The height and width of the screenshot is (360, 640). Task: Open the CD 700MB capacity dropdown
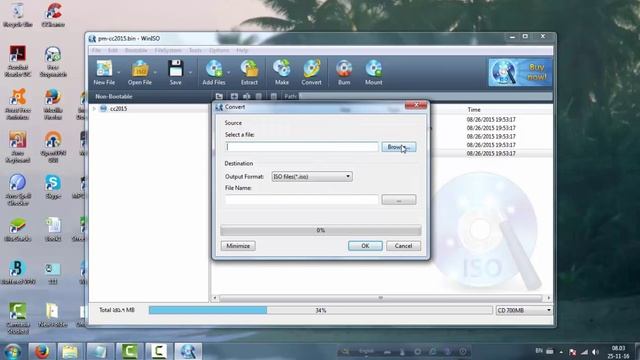pos(524,310)
